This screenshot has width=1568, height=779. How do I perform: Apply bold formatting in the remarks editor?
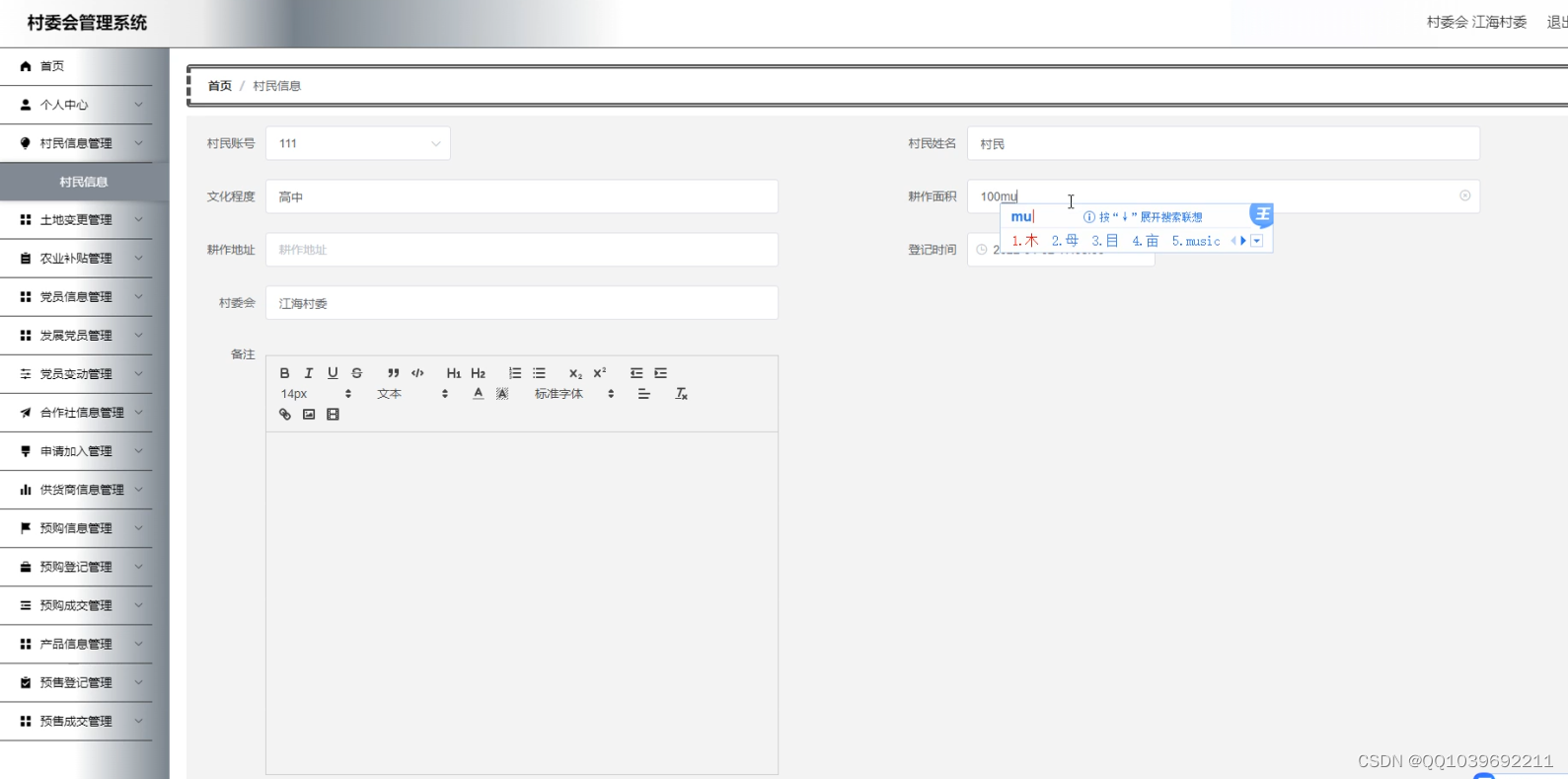[284, 373]
